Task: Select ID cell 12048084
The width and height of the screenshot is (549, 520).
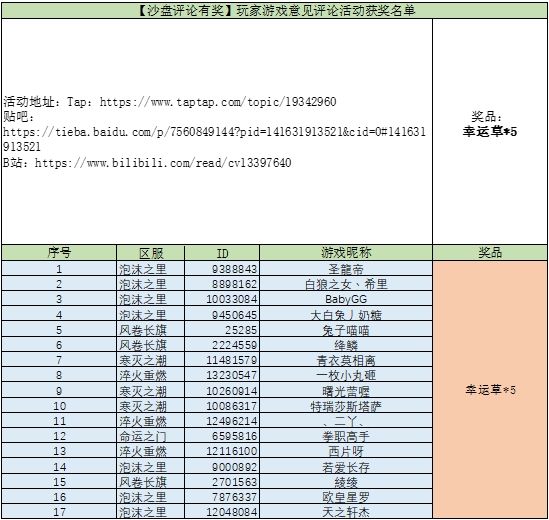Action: point(222,512)
